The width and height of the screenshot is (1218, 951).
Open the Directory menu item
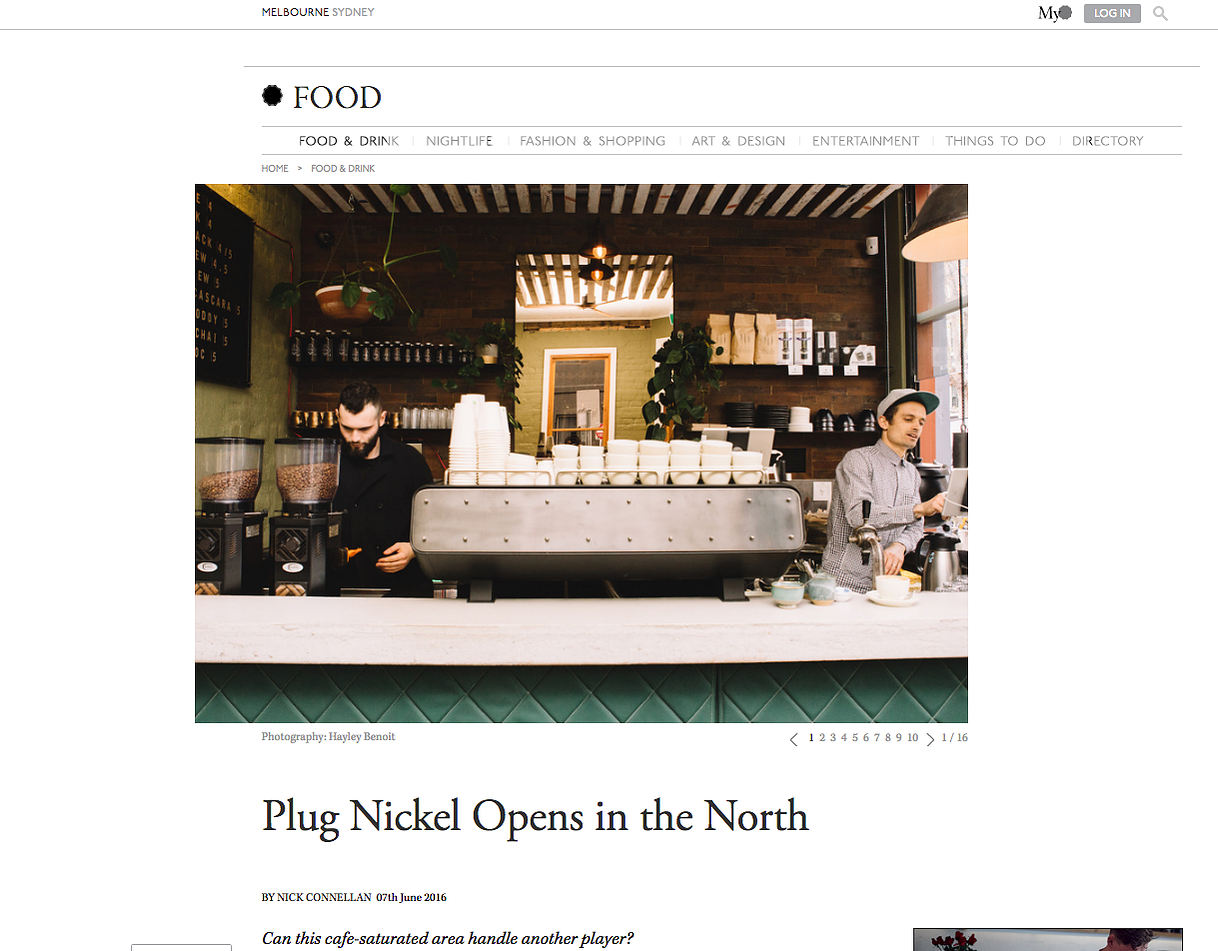click(x=1107, y=141)
